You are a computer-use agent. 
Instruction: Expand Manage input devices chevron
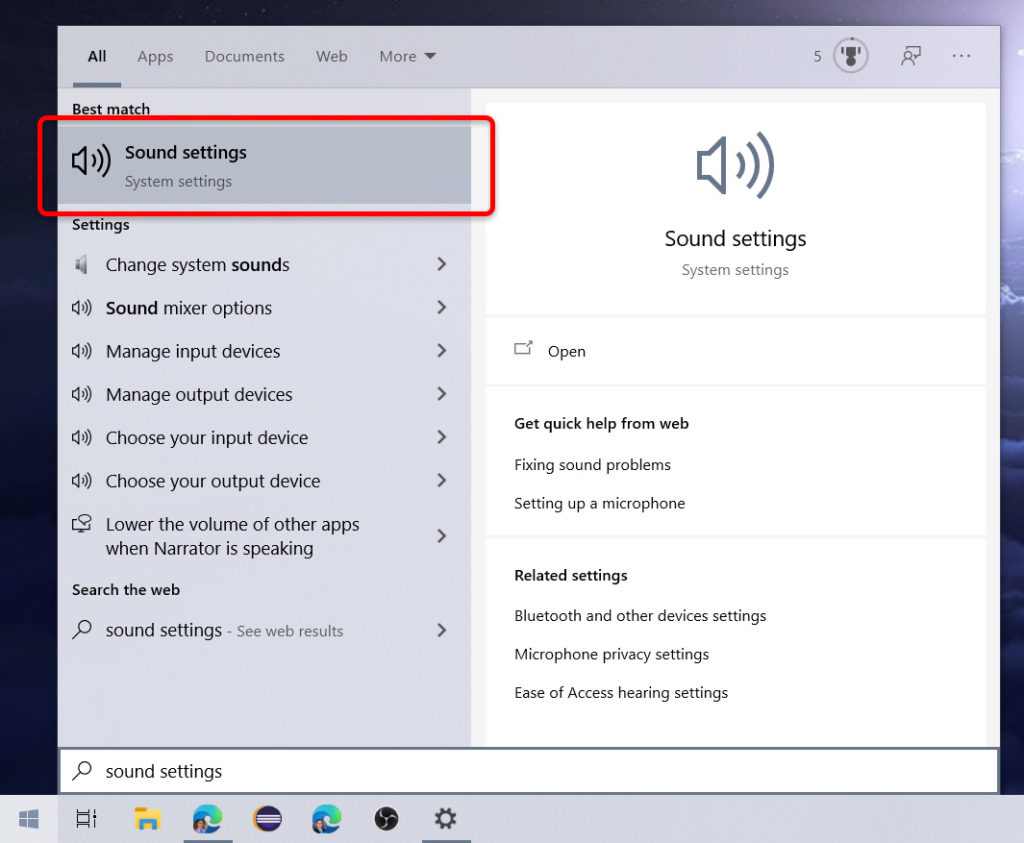(441, 351)
